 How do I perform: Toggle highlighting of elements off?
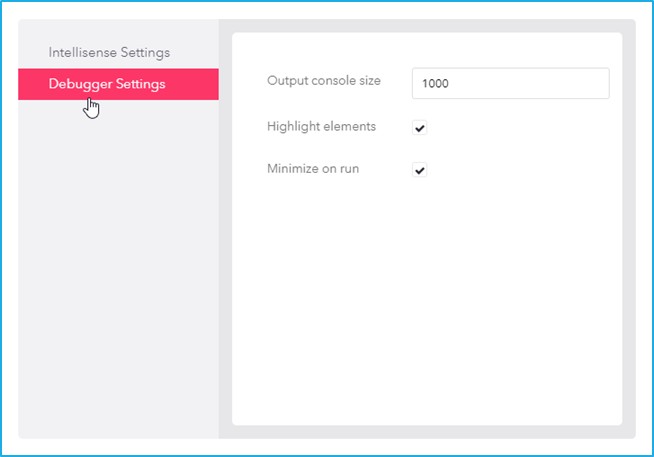(420, 128)
